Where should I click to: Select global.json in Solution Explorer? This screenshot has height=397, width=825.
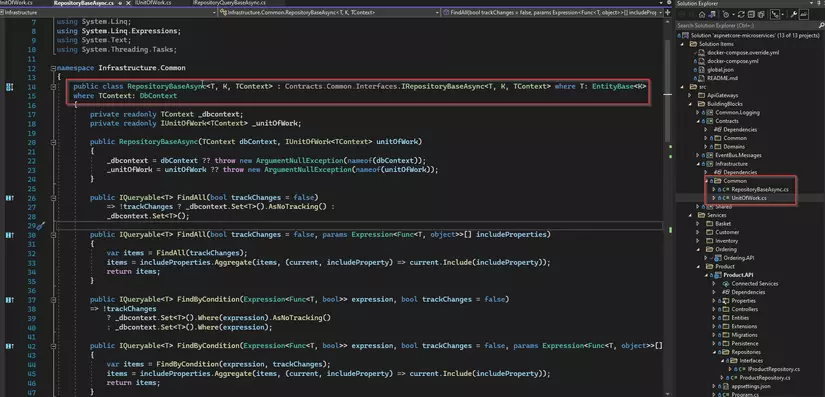[x=720, y=69]
